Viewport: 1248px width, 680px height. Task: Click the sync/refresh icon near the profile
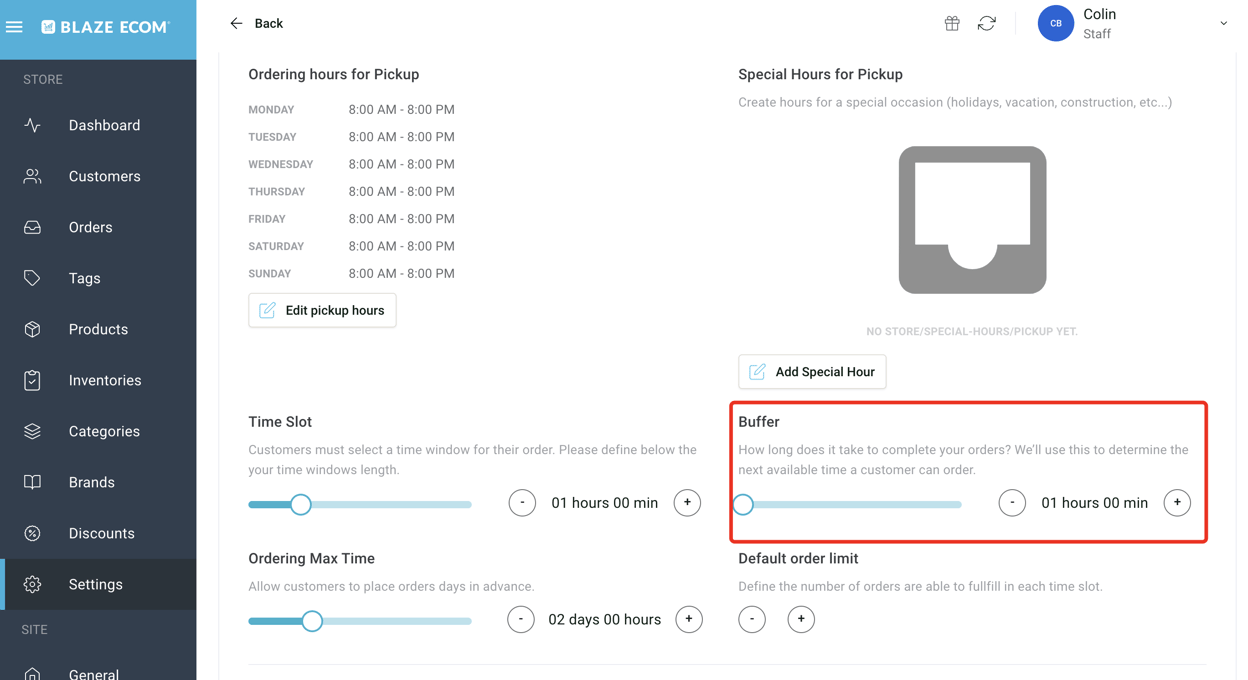coord(987,23)
